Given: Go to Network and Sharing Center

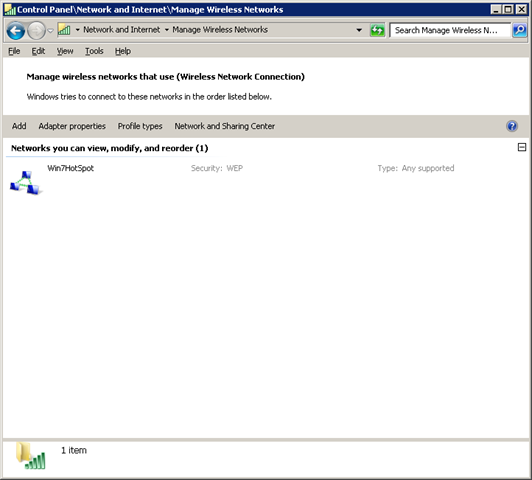Looking at the screenshot, I should pyautogui.click(x=225, y=126).
